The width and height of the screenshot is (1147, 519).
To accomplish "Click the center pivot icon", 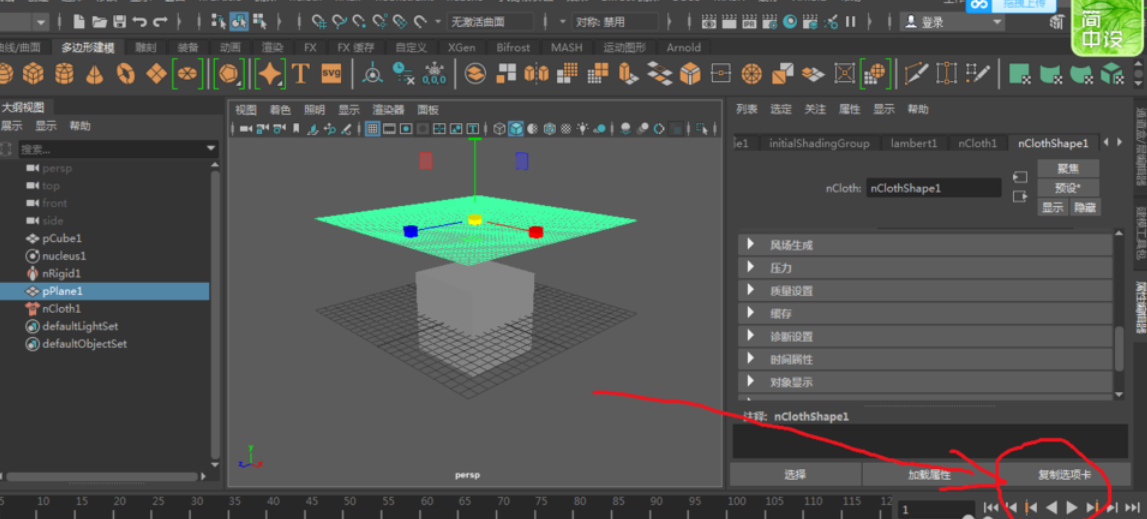I will click(372, 73).
